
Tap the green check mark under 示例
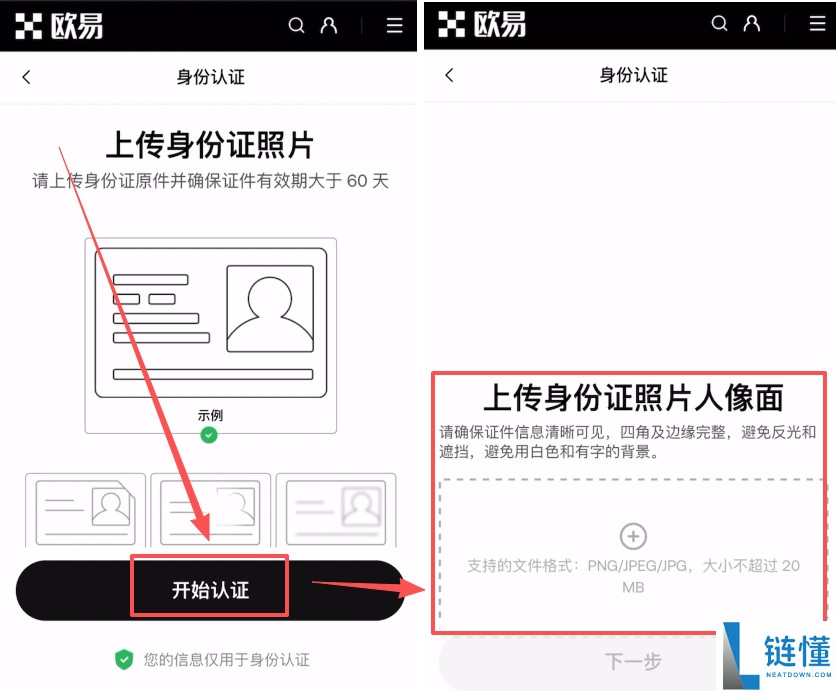tap(209, 435)
